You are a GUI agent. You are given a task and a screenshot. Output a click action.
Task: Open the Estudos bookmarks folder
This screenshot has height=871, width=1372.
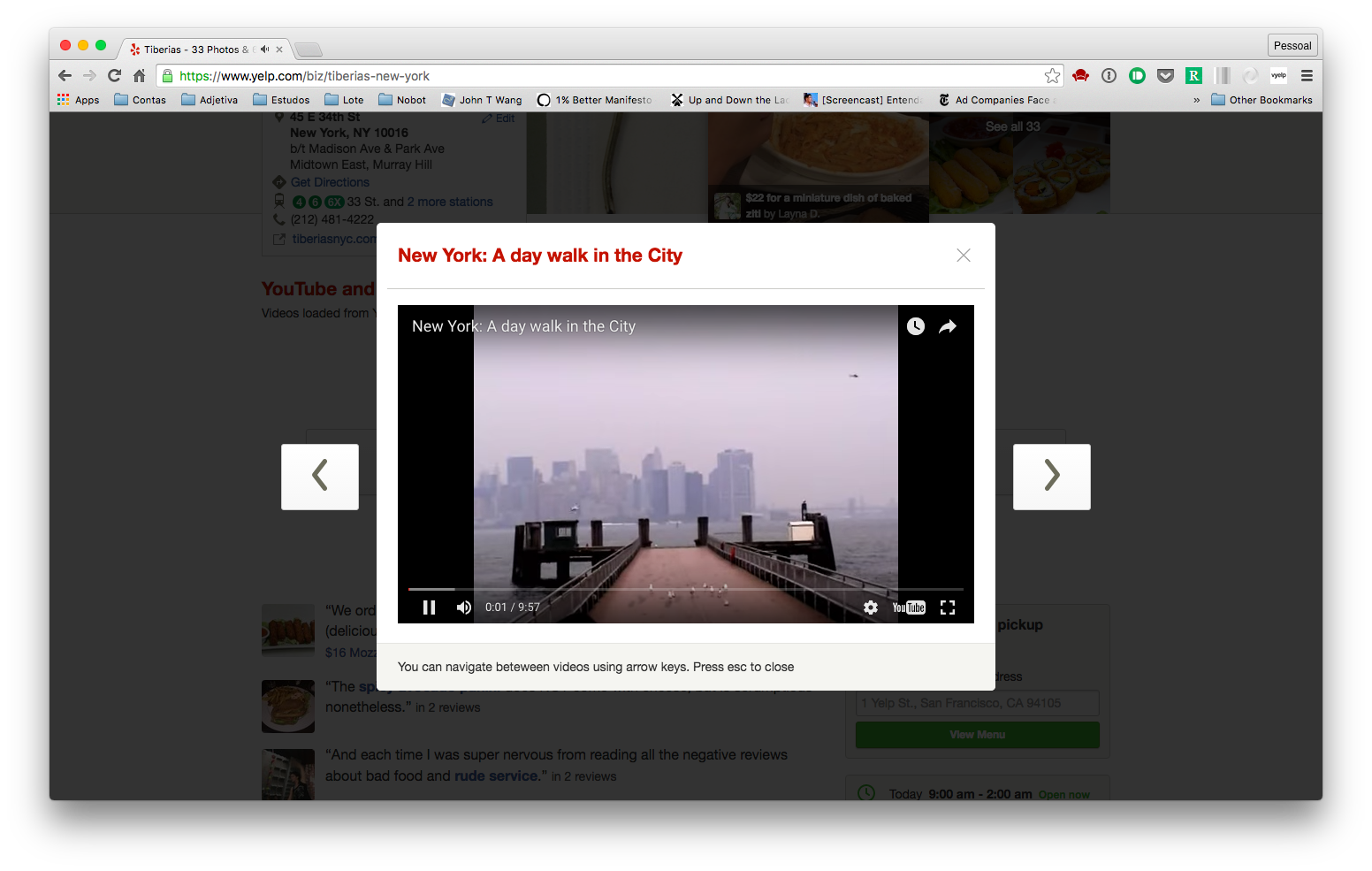pyautogui.click(x=281, y=100)
